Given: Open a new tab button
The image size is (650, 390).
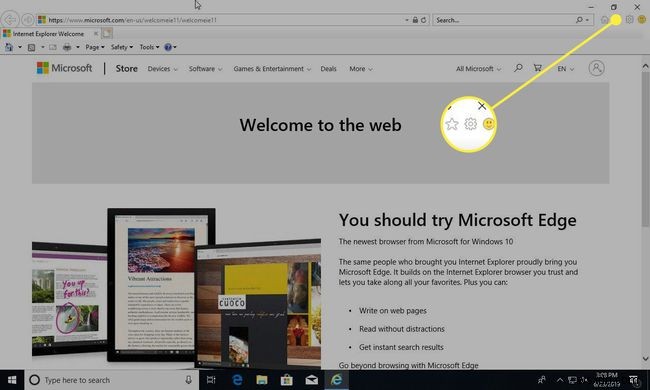Looking at the screenshot, I should 107,33.
